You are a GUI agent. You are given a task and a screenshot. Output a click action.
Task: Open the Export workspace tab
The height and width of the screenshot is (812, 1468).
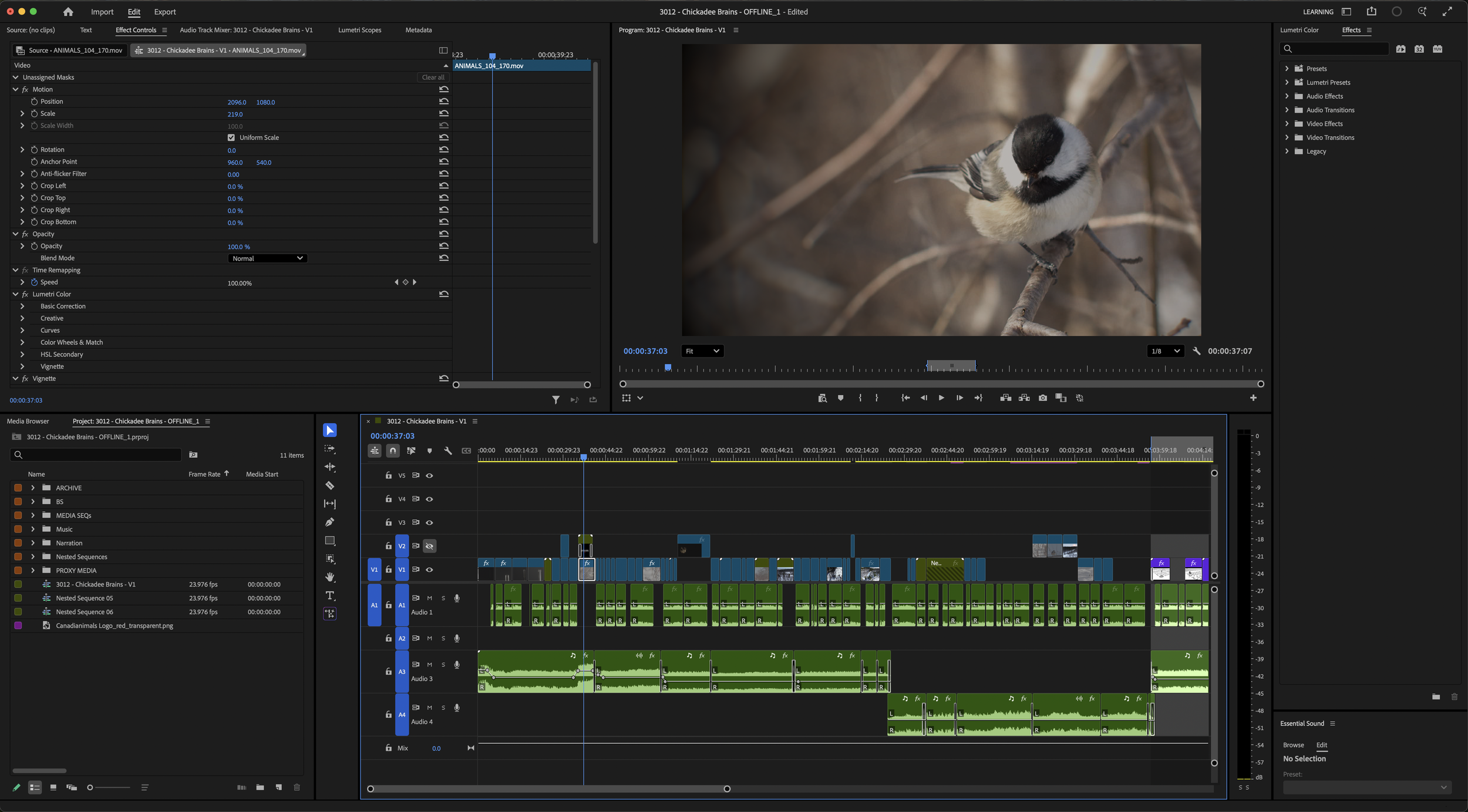tap(164, 12)
